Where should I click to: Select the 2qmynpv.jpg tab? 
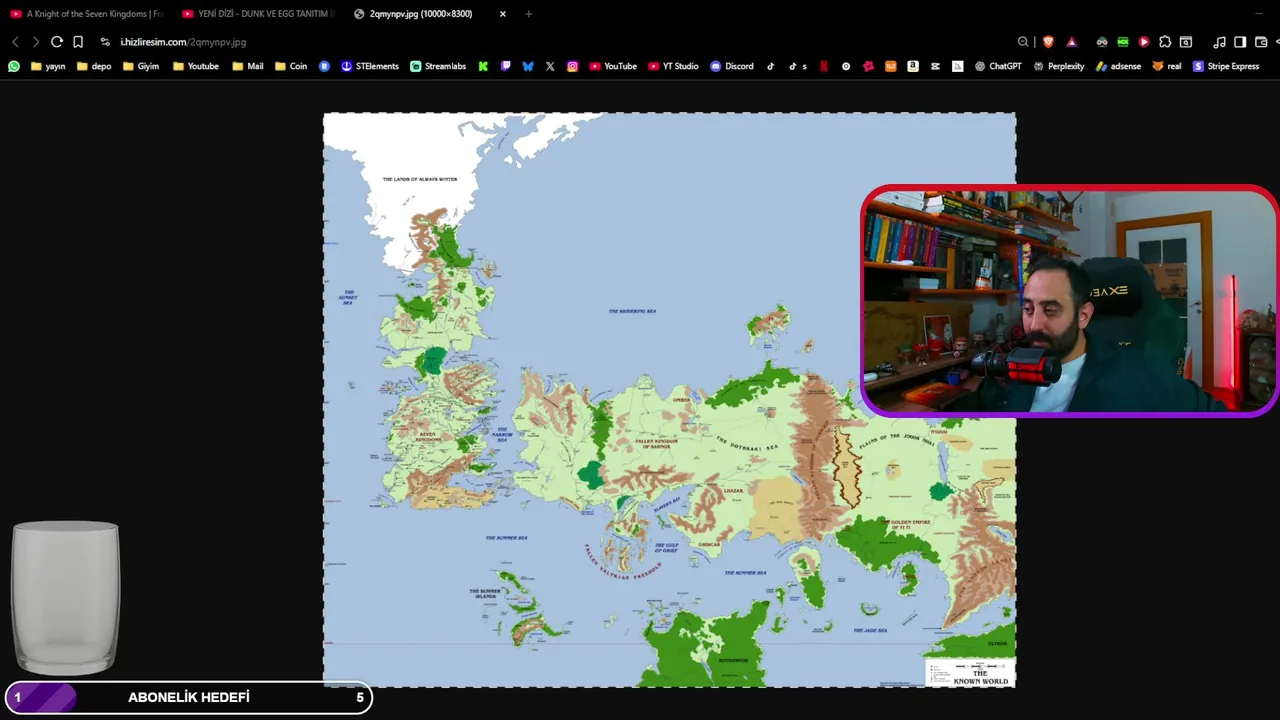420,14
